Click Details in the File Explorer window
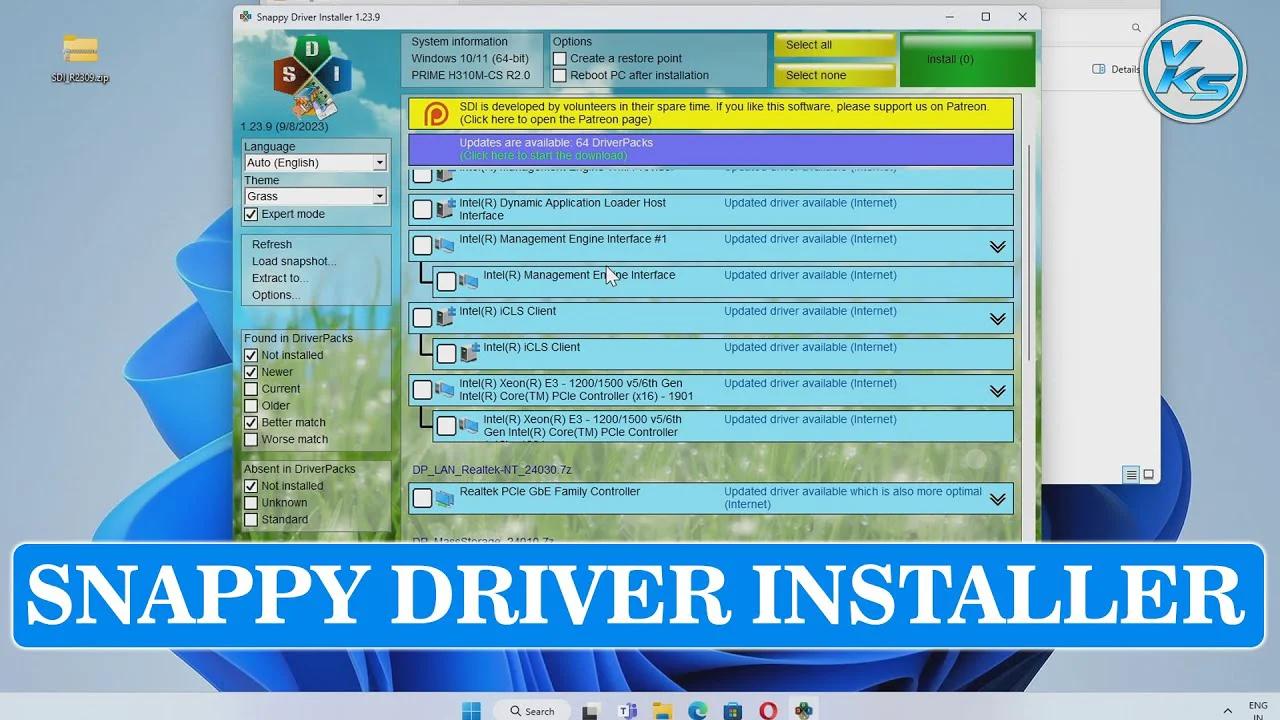 coord(1125,69)
